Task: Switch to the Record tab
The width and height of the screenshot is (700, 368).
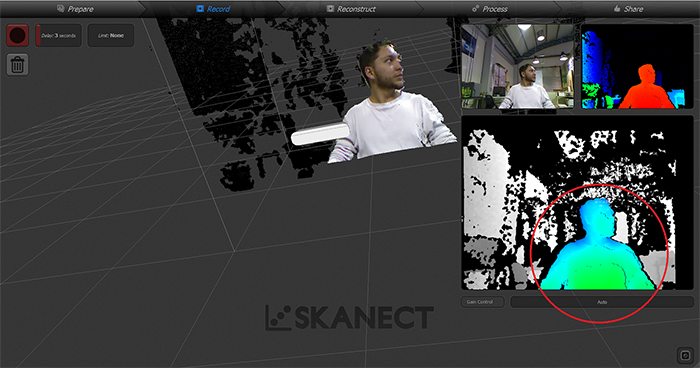Action: tap(213, 8)
